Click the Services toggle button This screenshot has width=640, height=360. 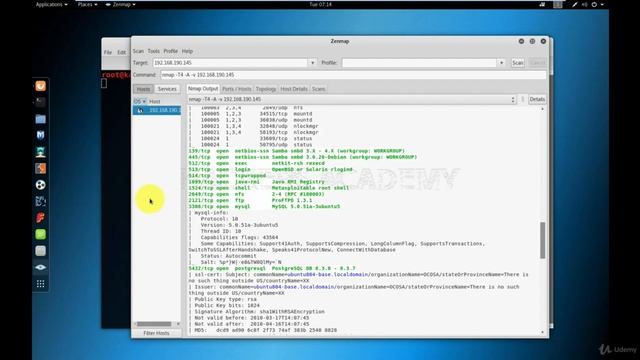(167, 89)
